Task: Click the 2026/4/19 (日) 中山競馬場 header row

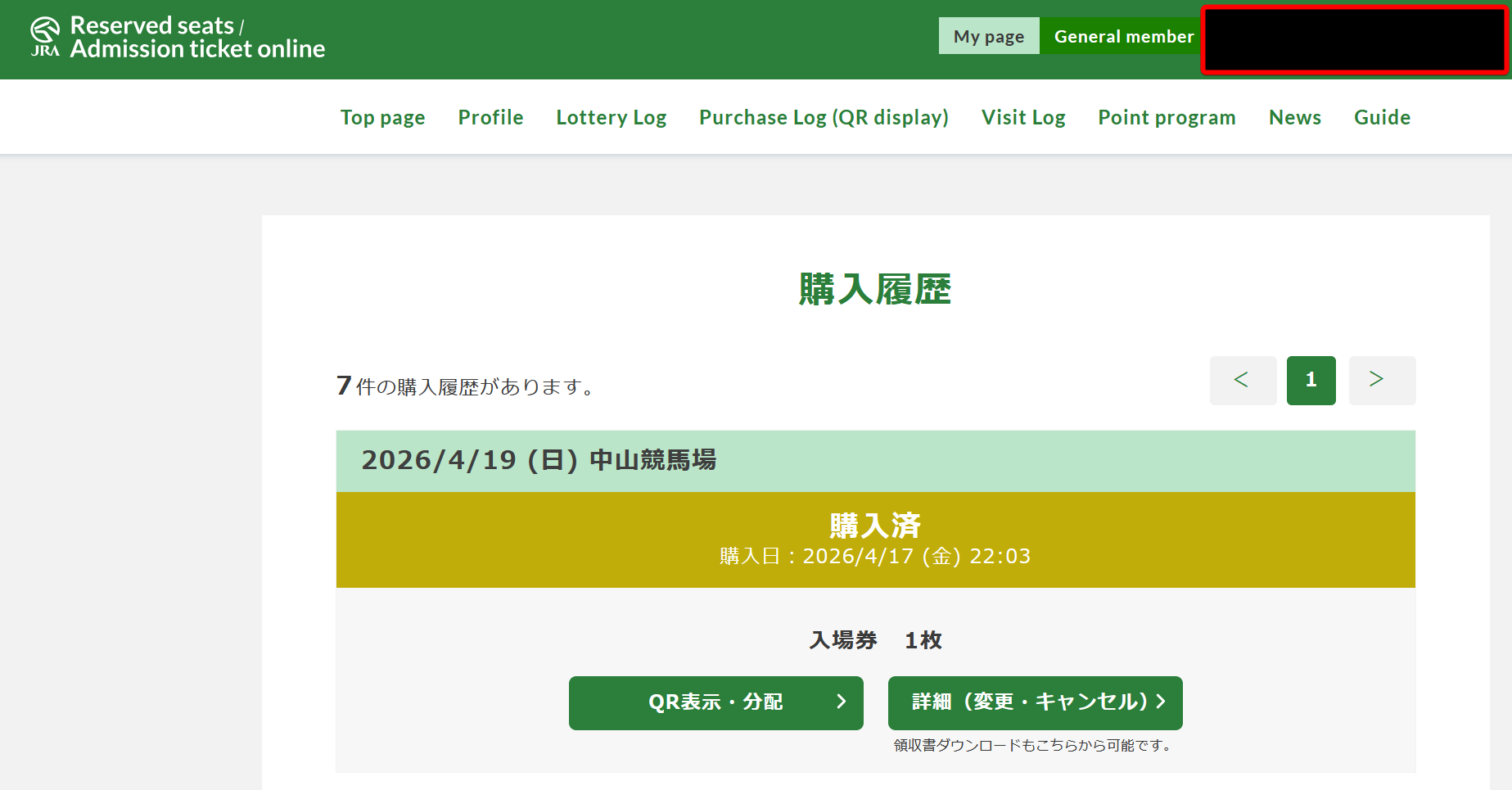Action: [x=876, y=461]
